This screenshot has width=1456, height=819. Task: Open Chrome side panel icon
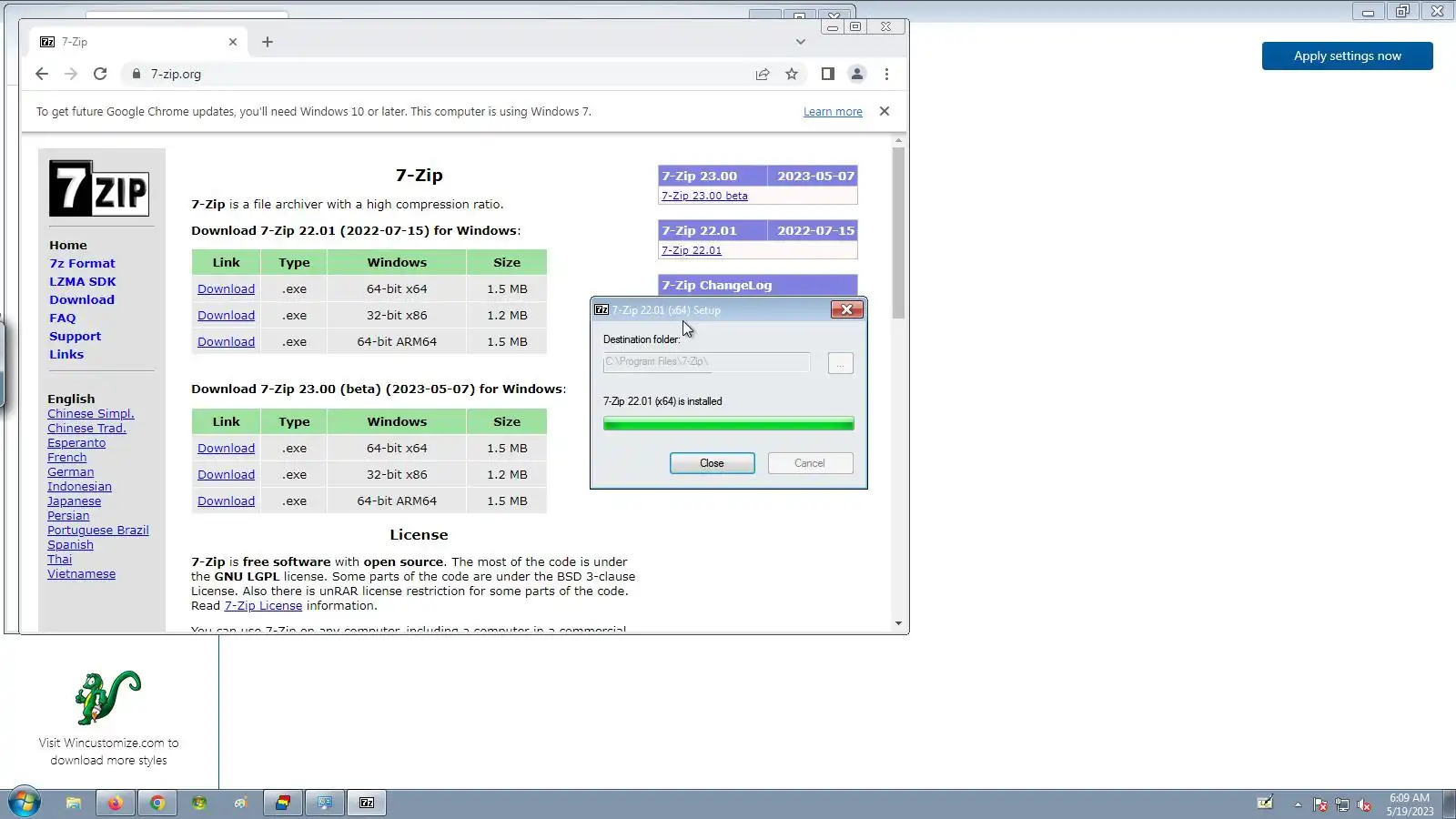pyautogui.click(x=827, y=74)
